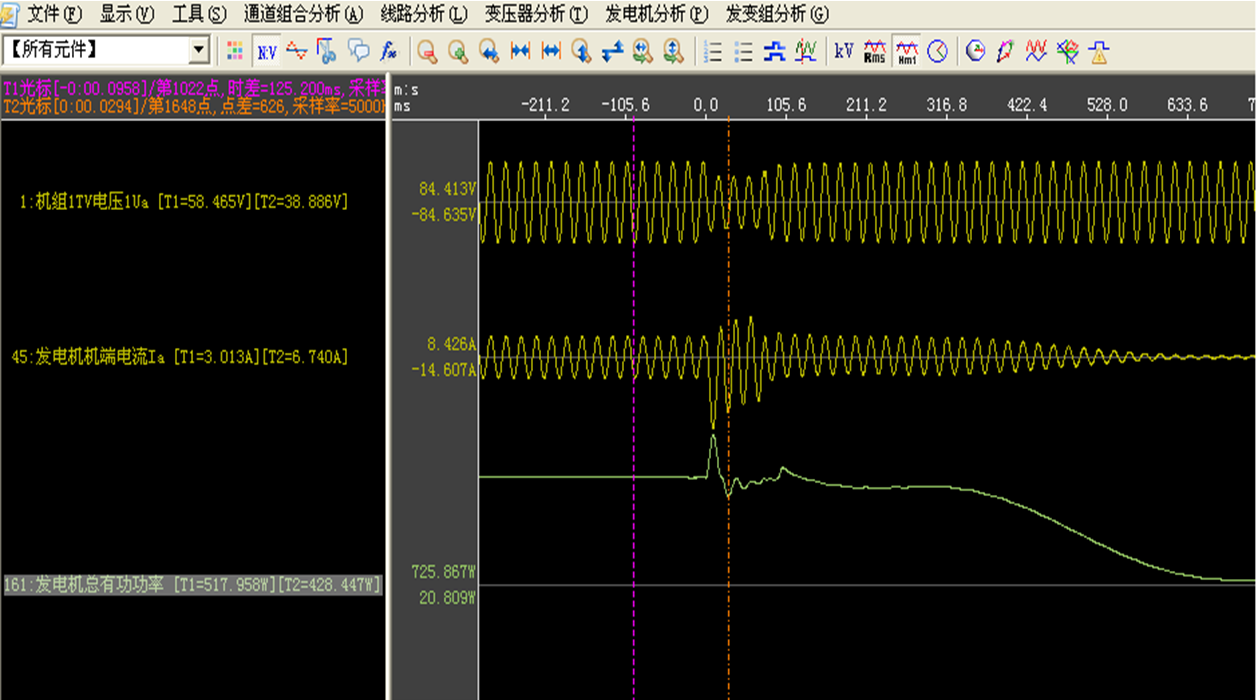Screen dimensions: 1256x700
Task: Click the 316.8 time axis tick label
Action: 947,105
